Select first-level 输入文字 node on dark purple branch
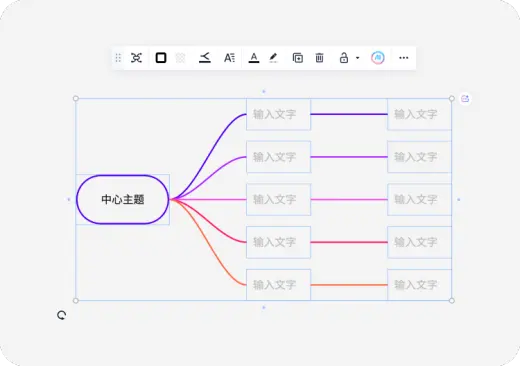The width and height of the screenshot is (520, 366). click(x=278, y=114)
